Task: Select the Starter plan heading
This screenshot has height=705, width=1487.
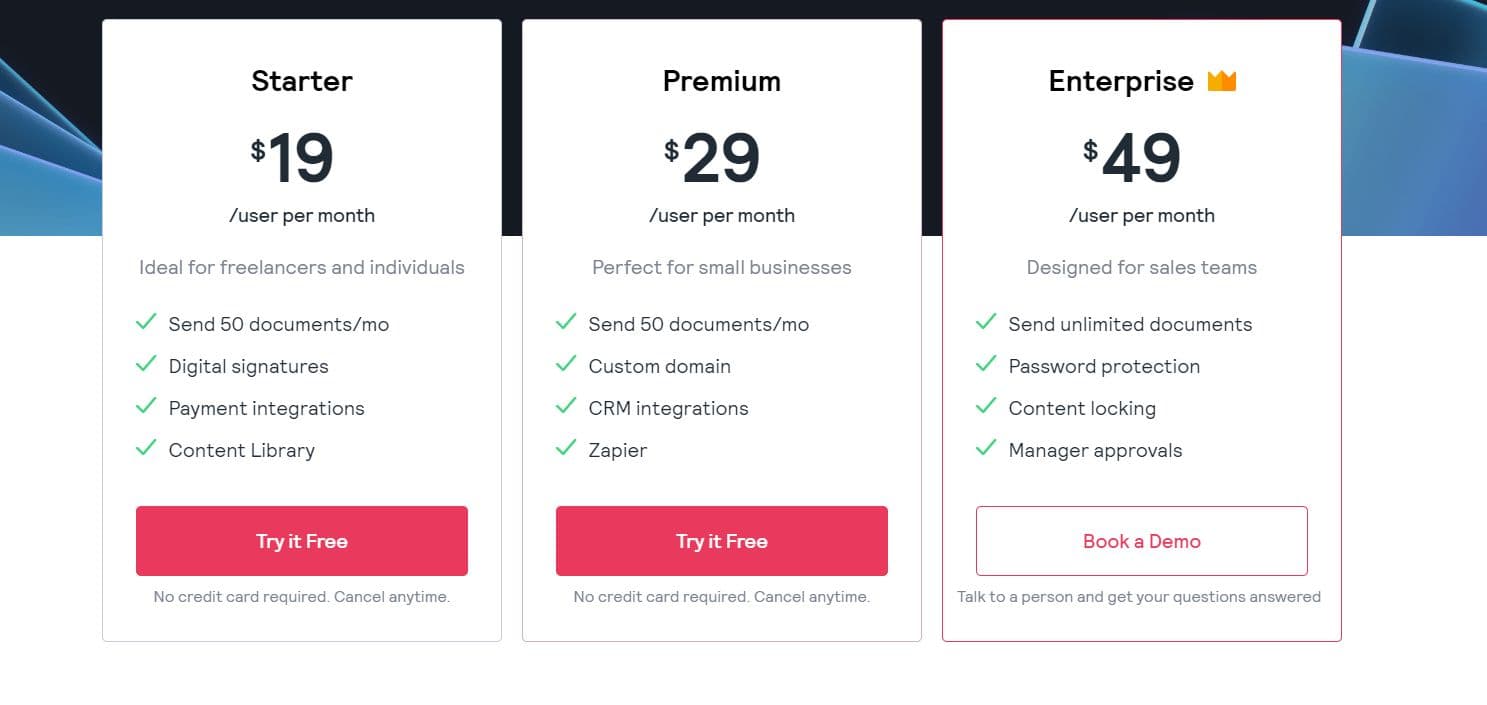Action: coord(301,81)
